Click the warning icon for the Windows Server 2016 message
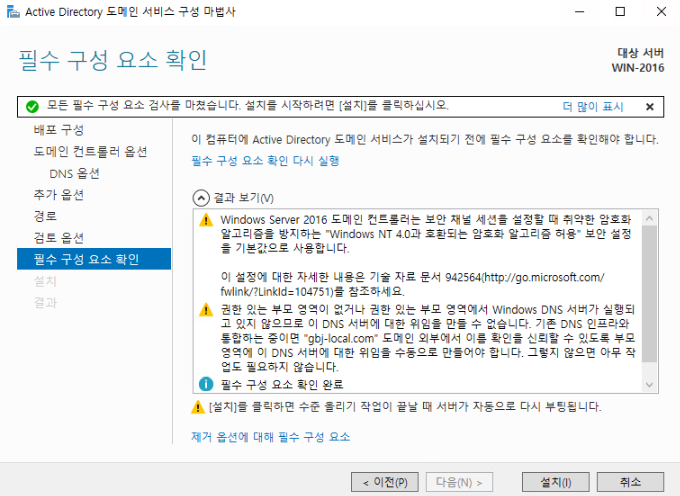This screenshot has width=680, height=496. [x=206, y=220]
